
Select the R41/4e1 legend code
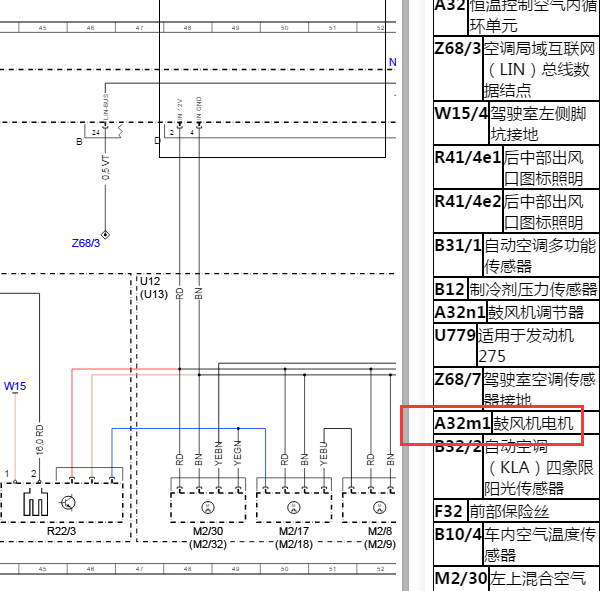tap(468, 157)
